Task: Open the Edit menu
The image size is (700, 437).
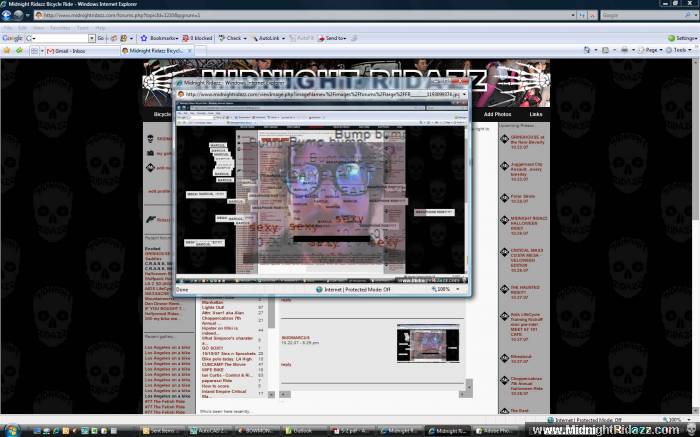Action: coord(22,28)
